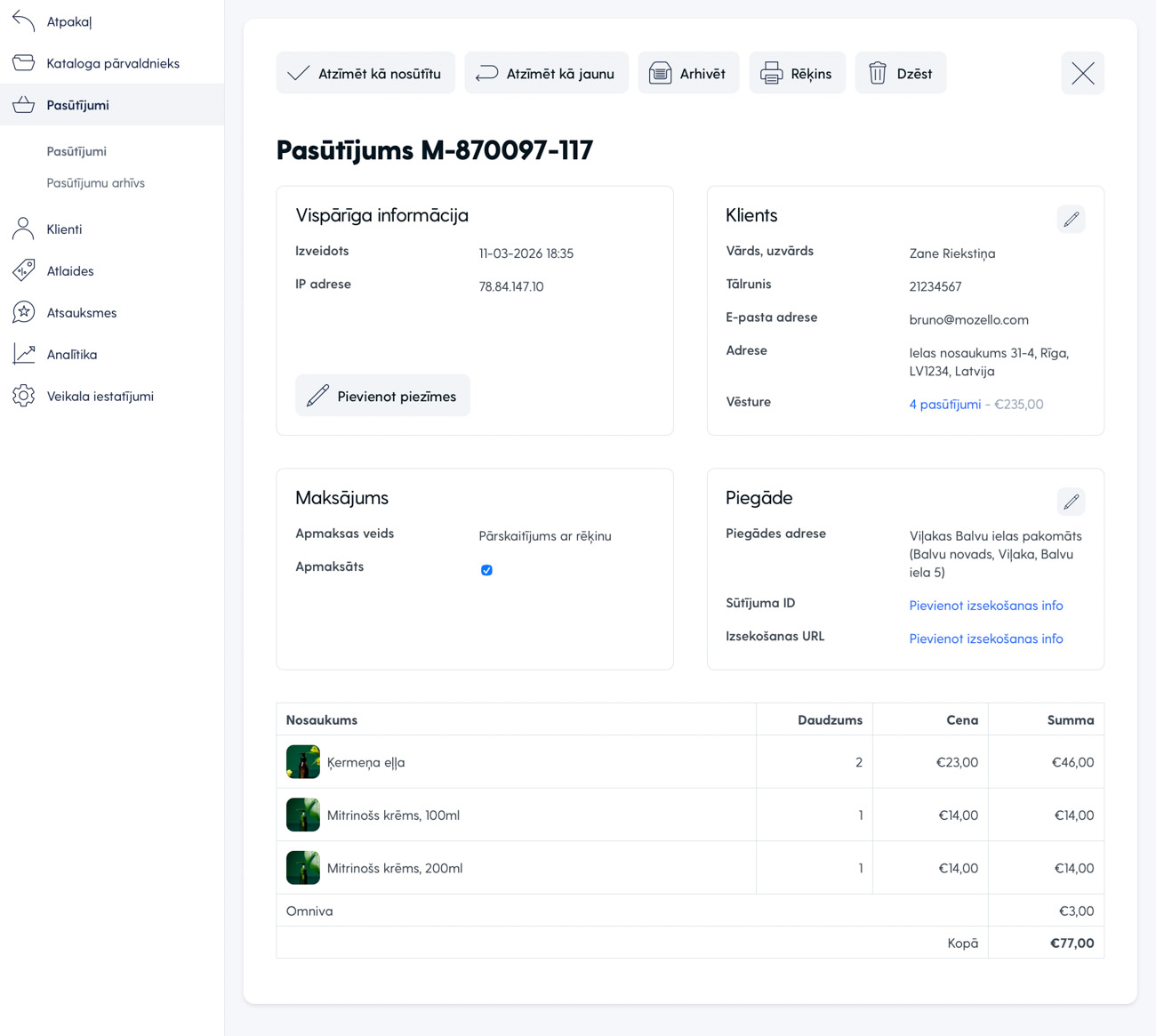Click the Ķermeņa eļļa product thumbnail
1156x1036 pixels.
click(303, 762)
